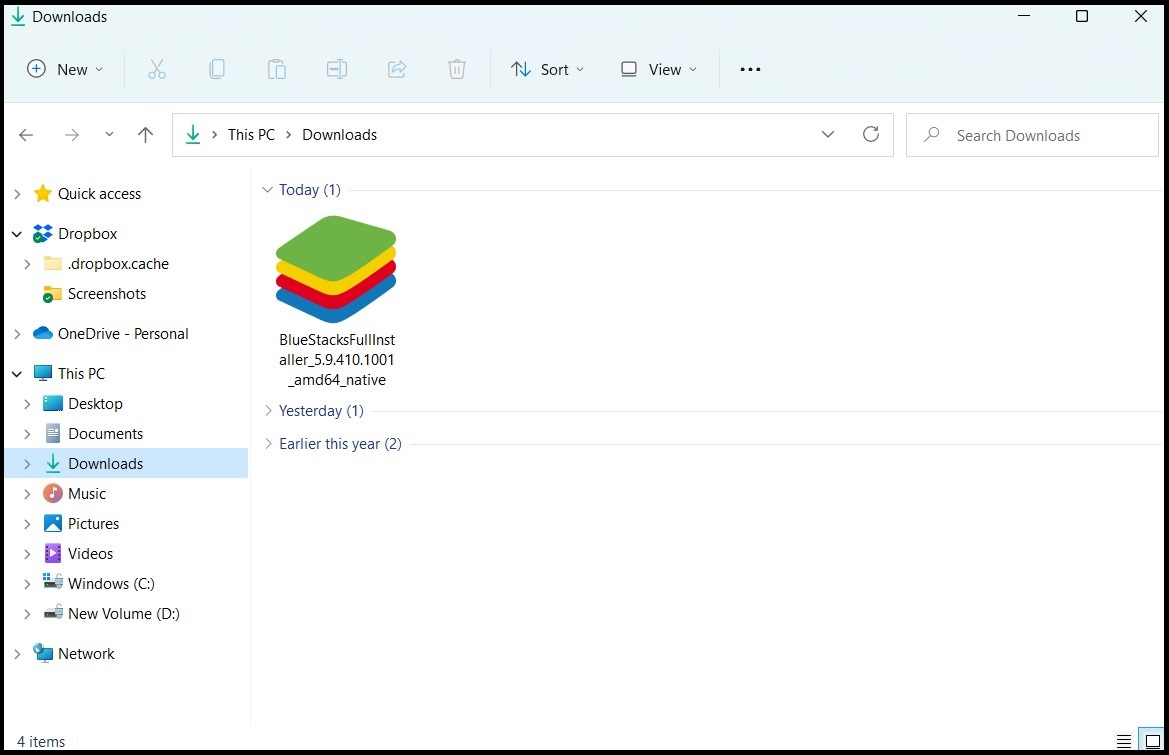The height and width of the screenshot is (755, 1169).
Task: Click the Quick access star icon
Action: pos(43,194)
